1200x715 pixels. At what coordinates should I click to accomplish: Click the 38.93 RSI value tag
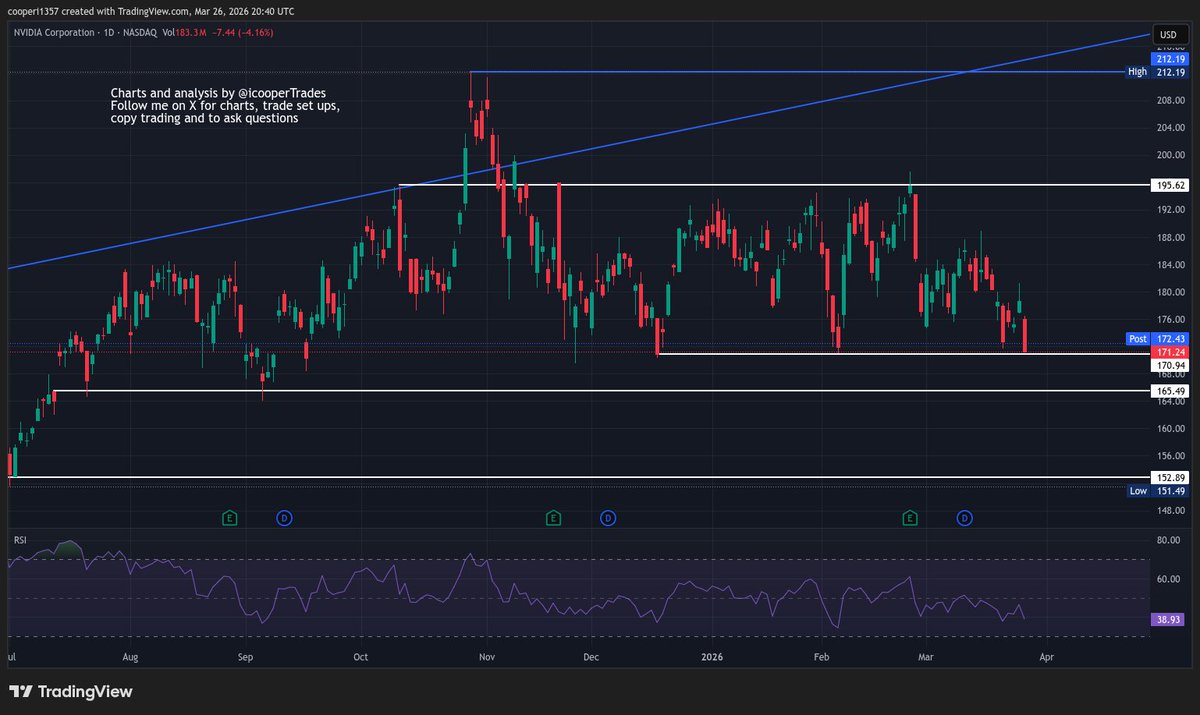[1169, 620]
